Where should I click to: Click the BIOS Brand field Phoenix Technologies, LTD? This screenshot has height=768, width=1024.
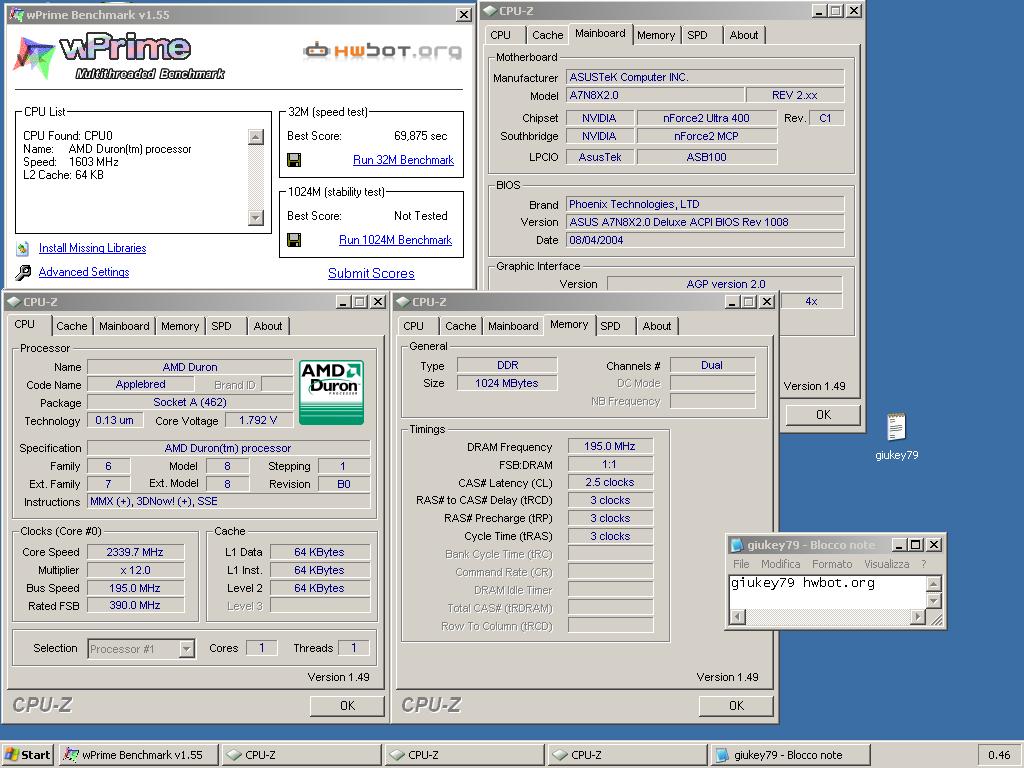tap(705, 204)
